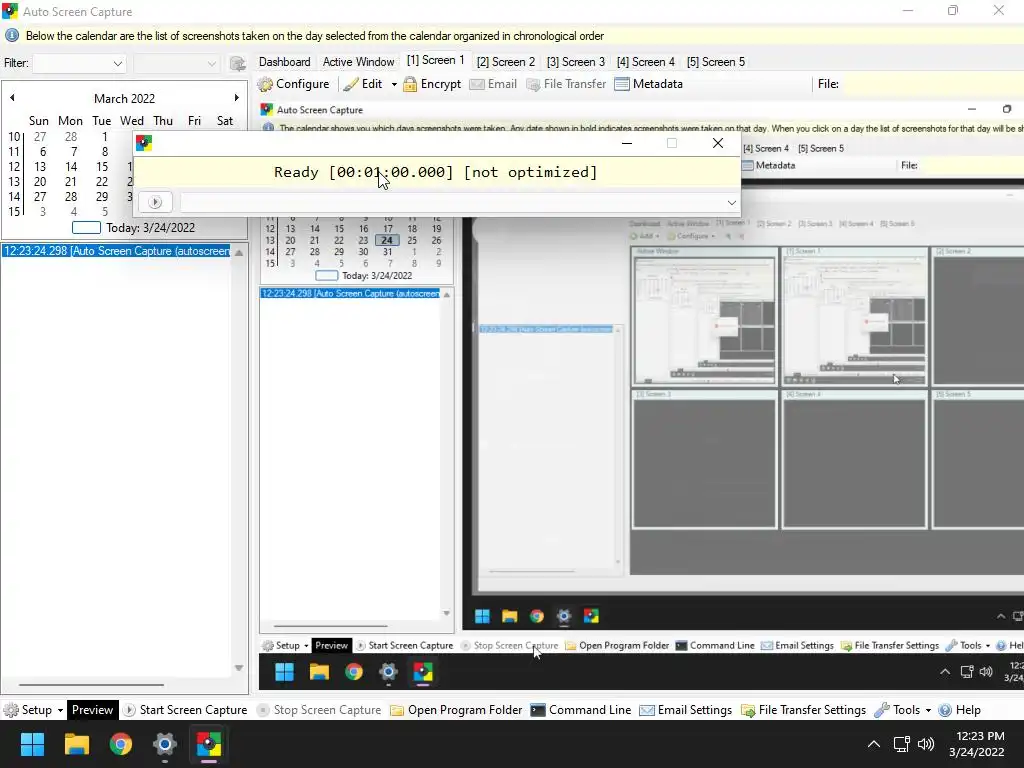The height and width of the screenshot is (768, 1024).
Task: Open the Metadata panel button
Action: coord(648,84)
